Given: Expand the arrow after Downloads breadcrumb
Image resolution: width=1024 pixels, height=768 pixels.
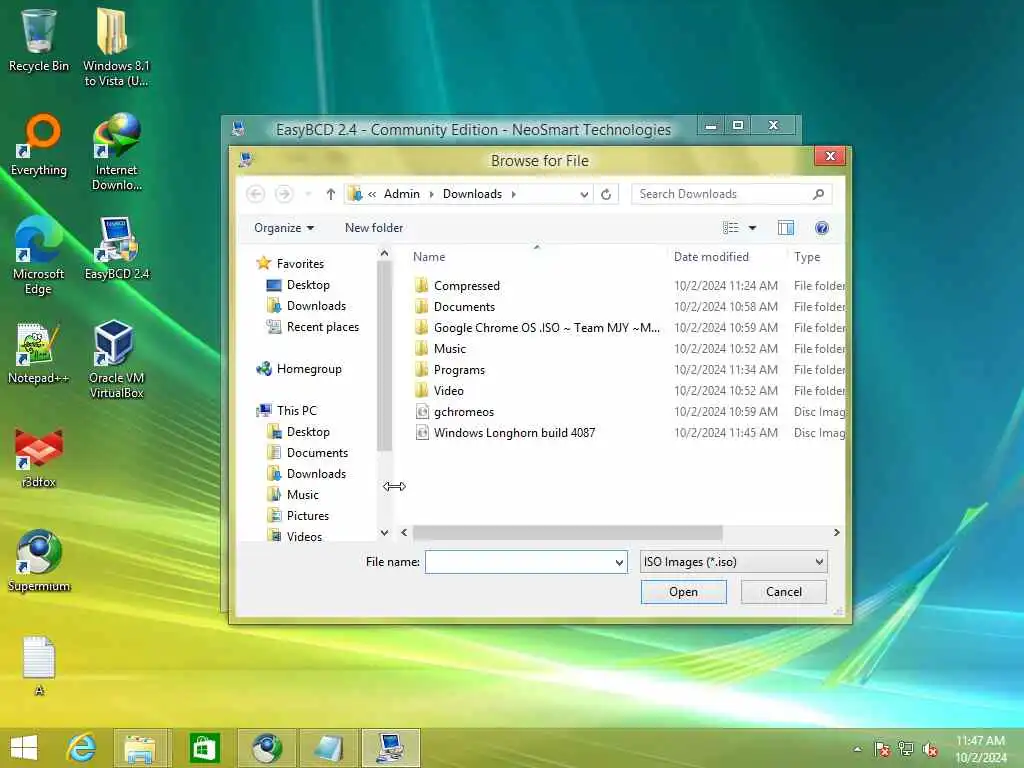Looking at the screenshot, I should pos(514,194).
